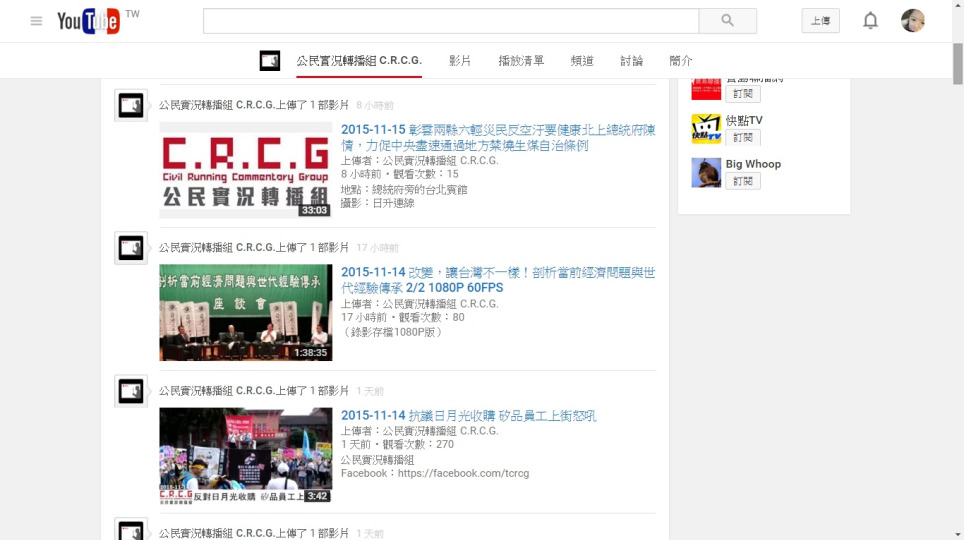Click channel avatar of 抗議日月光收購 post
964x540 pixels.
click(131, 391)
